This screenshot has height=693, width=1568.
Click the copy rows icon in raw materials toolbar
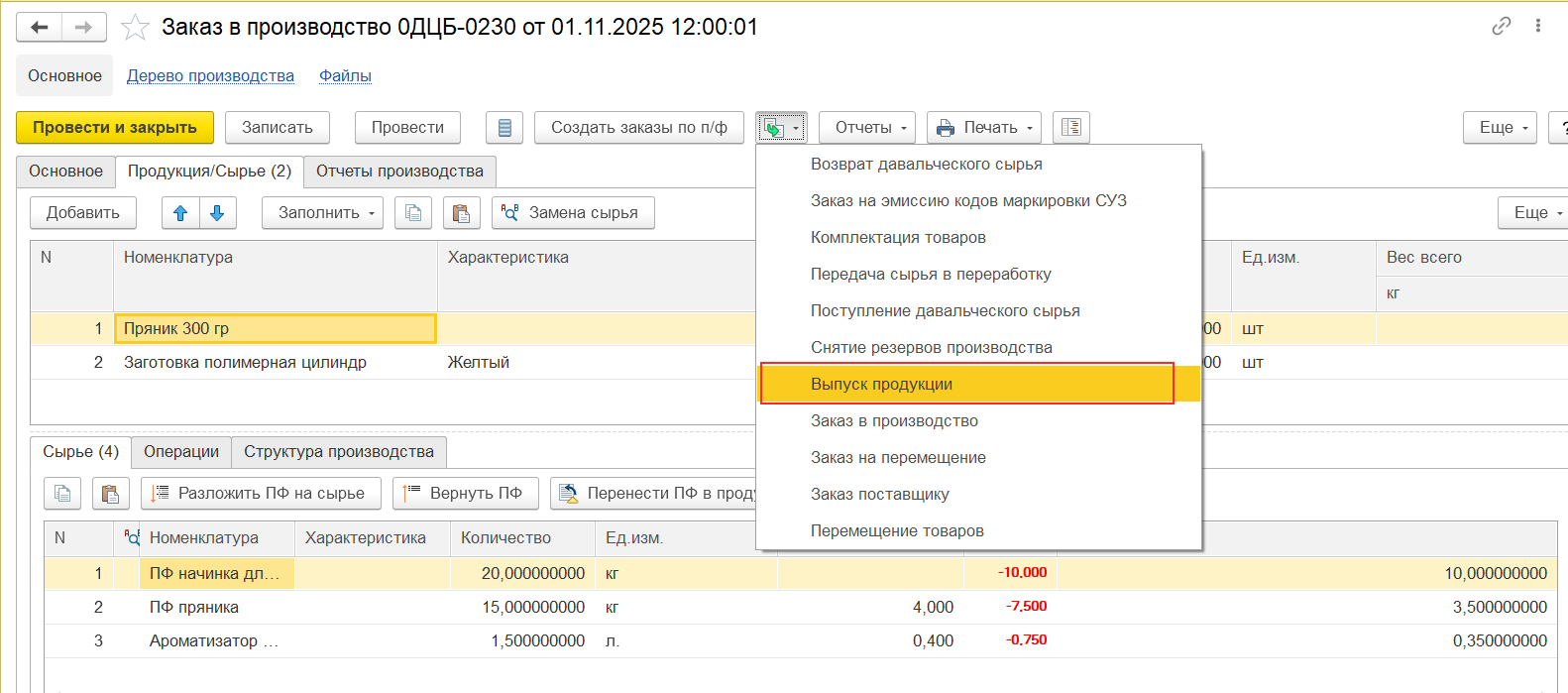62,494
